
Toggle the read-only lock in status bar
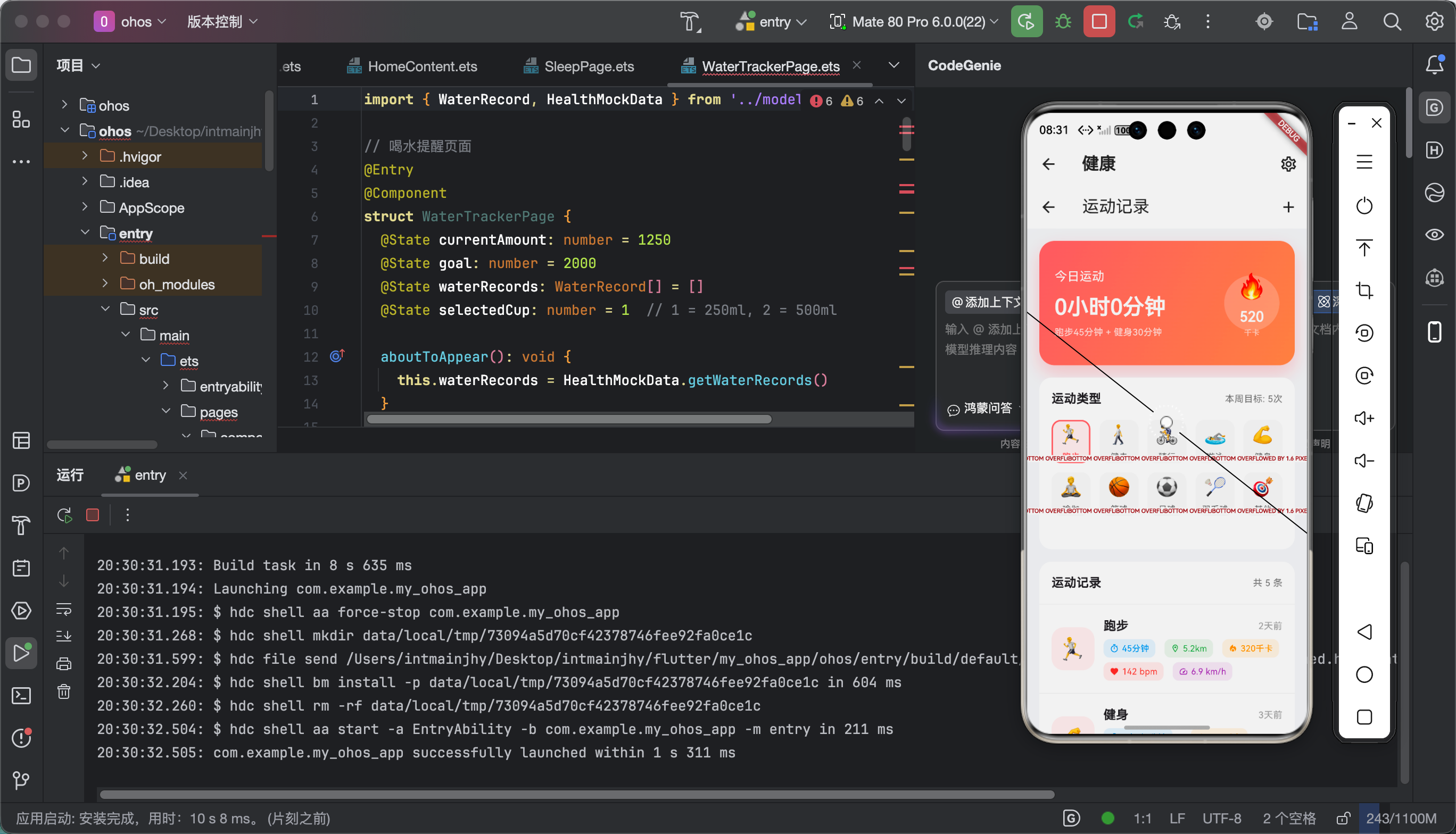tap(1343, 819)
